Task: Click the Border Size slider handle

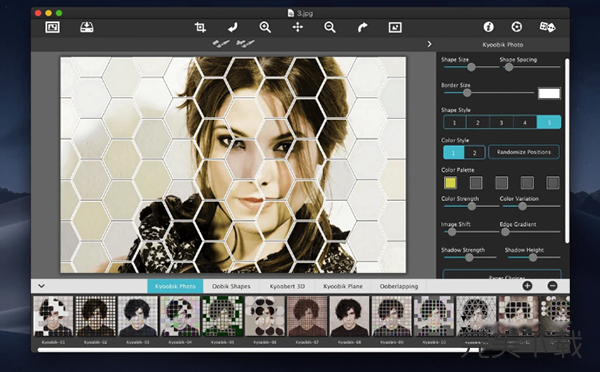Action: click(x=467, y=93)
